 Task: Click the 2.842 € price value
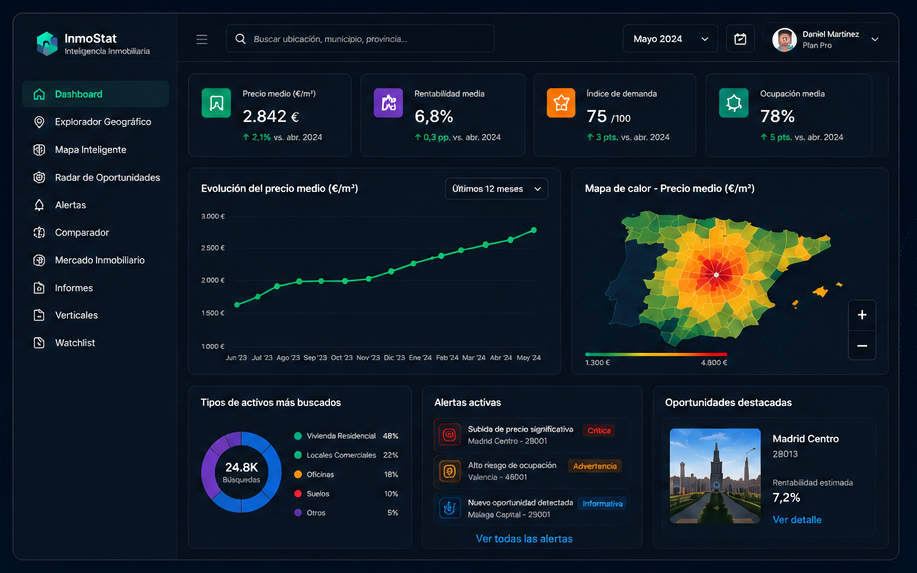pos(271,116)
